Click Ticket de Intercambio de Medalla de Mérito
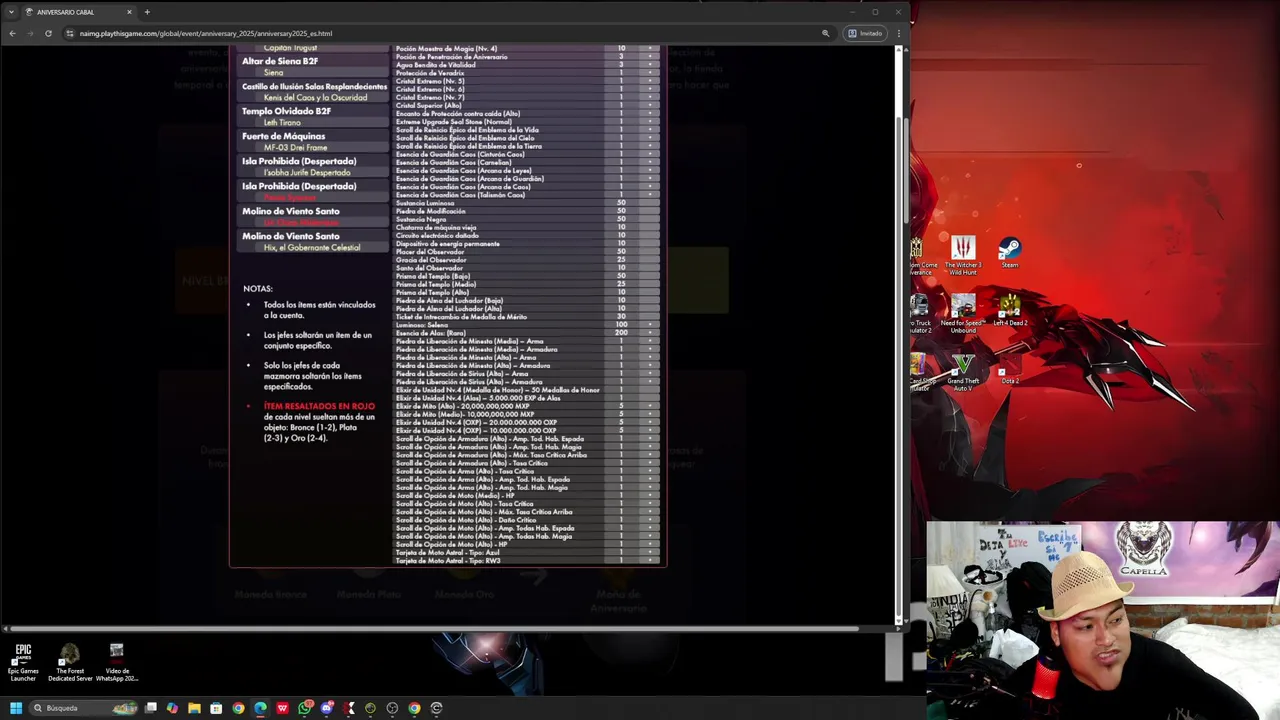This screenshot has height=720, width=1280. point(461,317)
